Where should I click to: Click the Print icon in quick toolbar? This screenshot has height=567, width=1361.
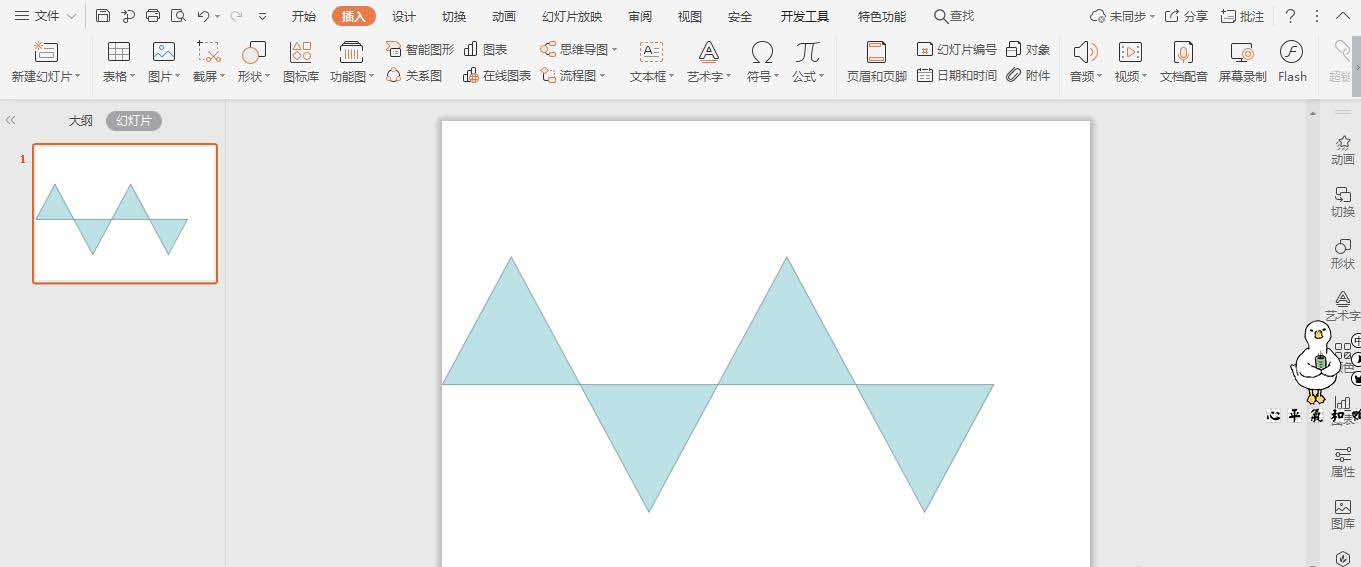(x=153, y=16)
